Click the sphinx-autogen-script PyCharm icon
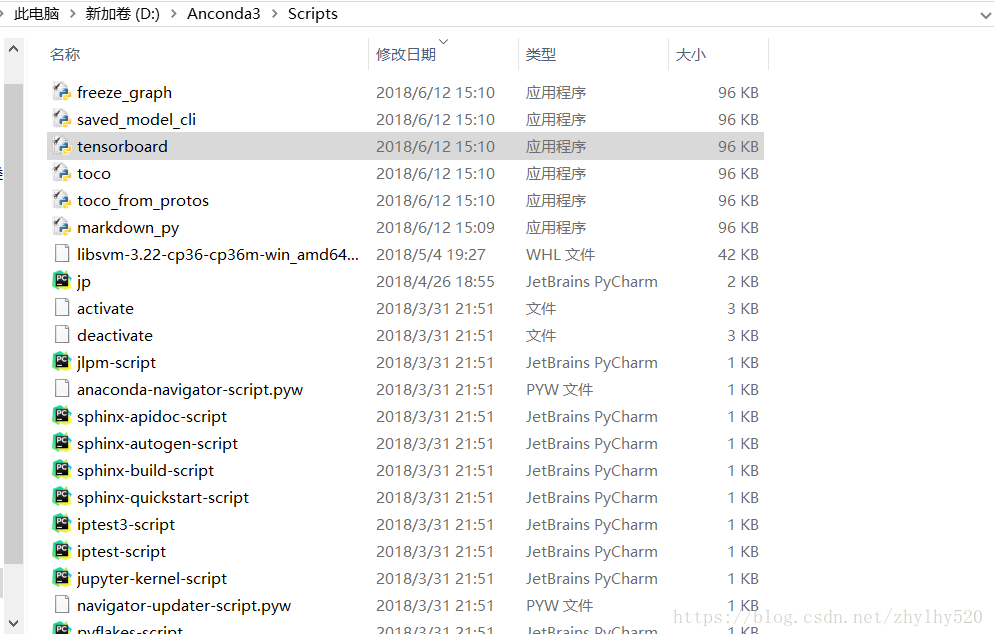This screenshot has width=994, height=637. [61, 443]
